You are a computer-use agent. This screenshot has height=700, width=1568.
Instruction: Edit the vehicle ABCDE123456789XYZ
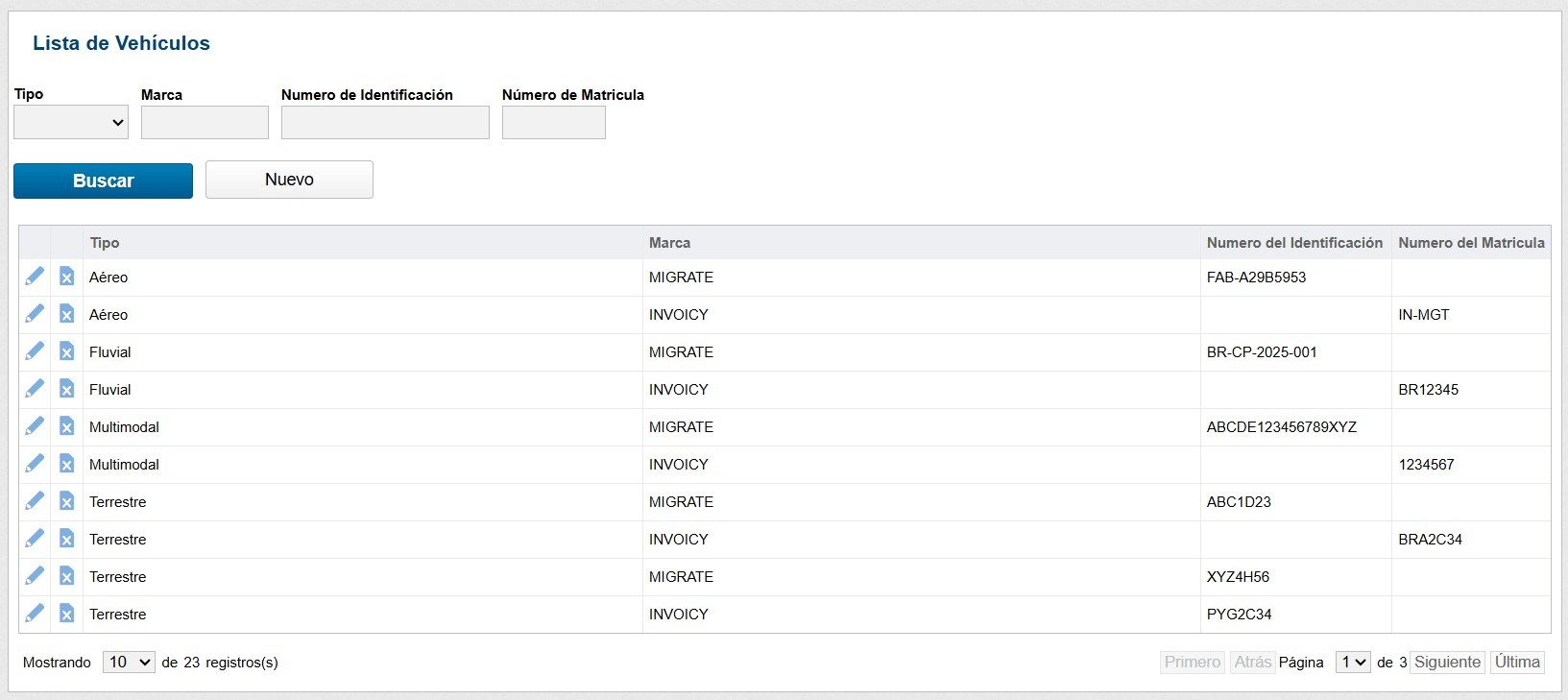click(x=35, y=426)
